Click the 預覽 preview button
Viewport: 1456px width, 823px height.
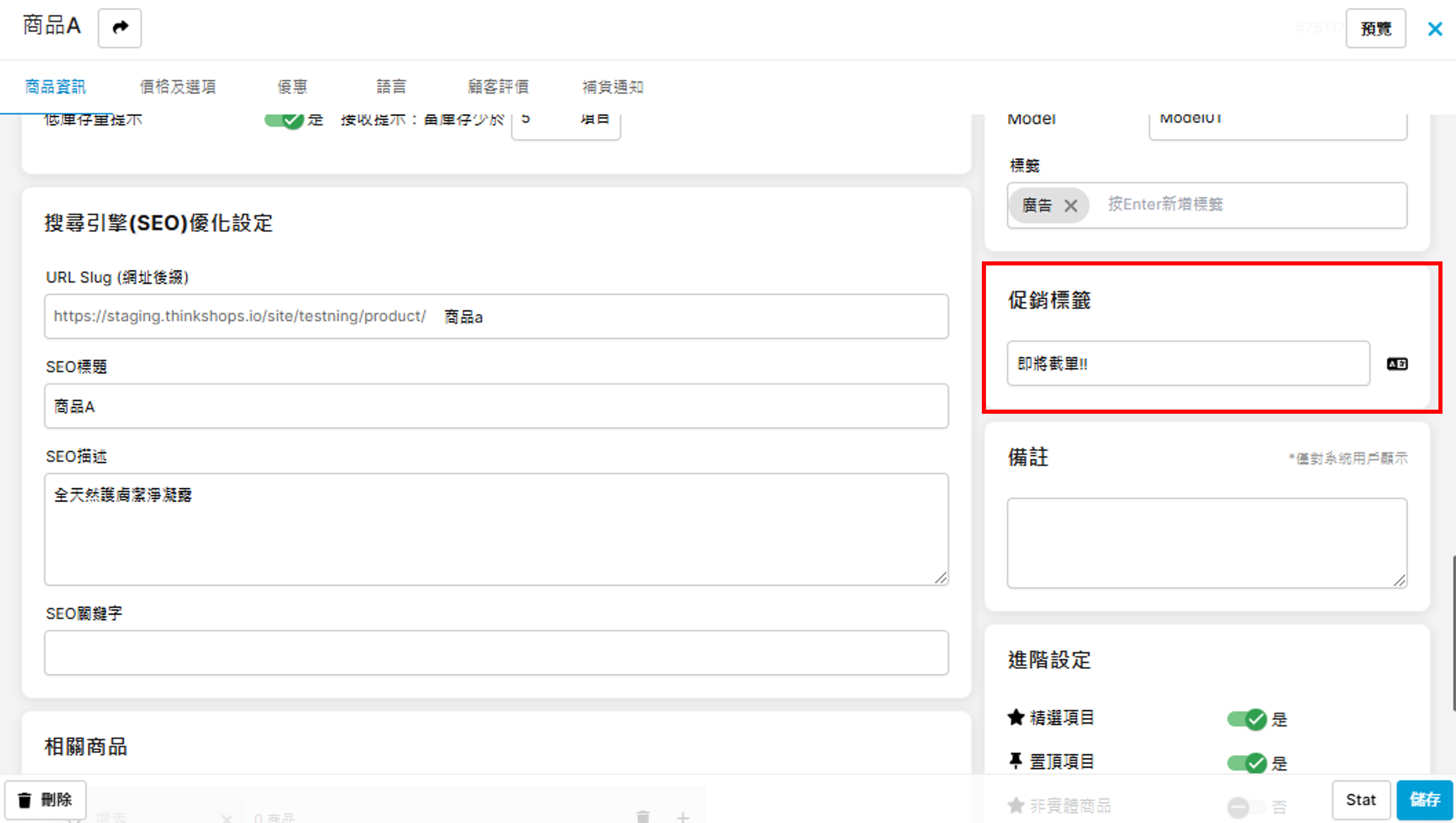(x=1375, y=28)
